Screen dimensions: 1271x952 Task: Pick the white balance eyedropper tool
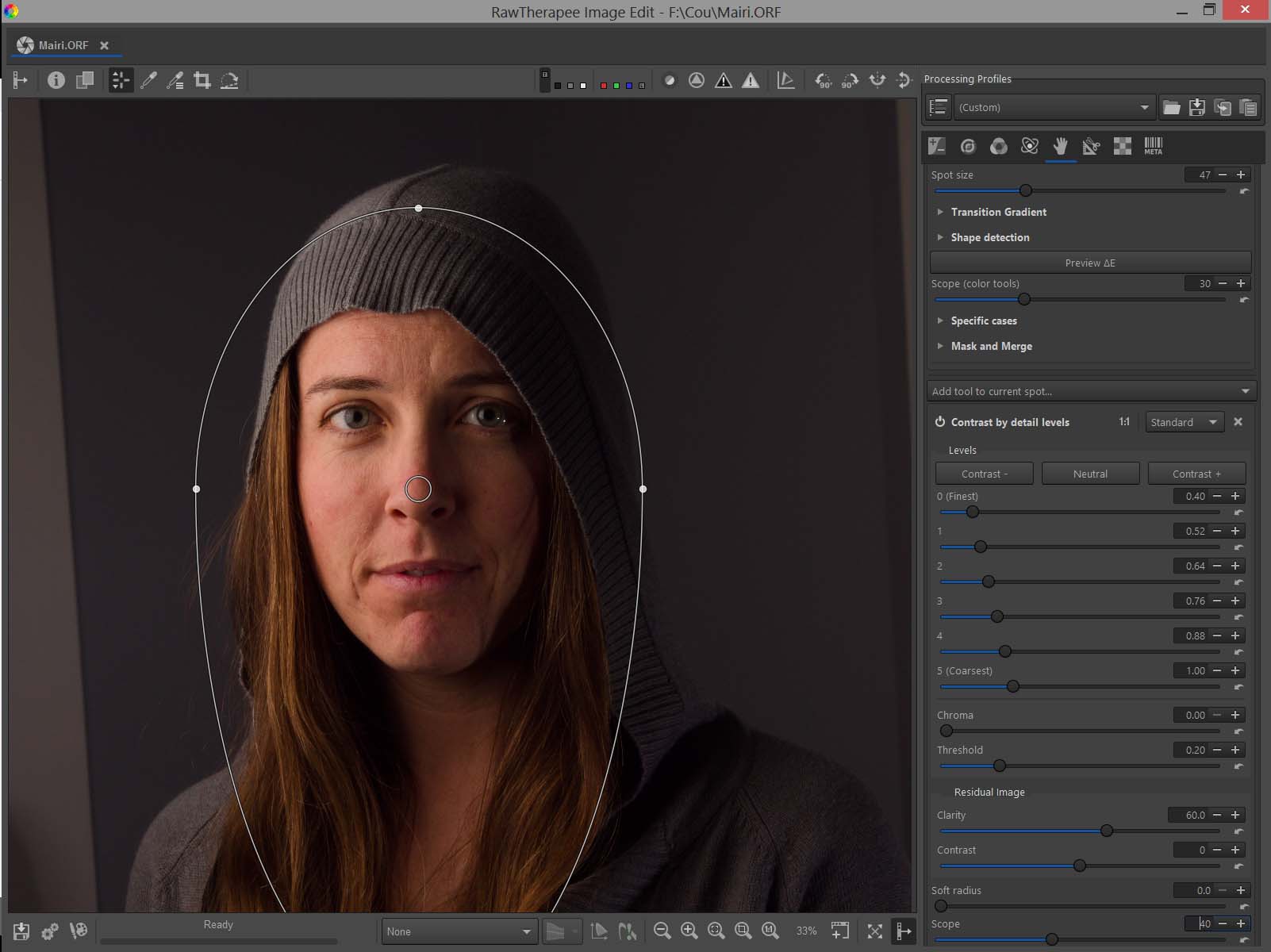pyautogui.click(x=148, y=80)
